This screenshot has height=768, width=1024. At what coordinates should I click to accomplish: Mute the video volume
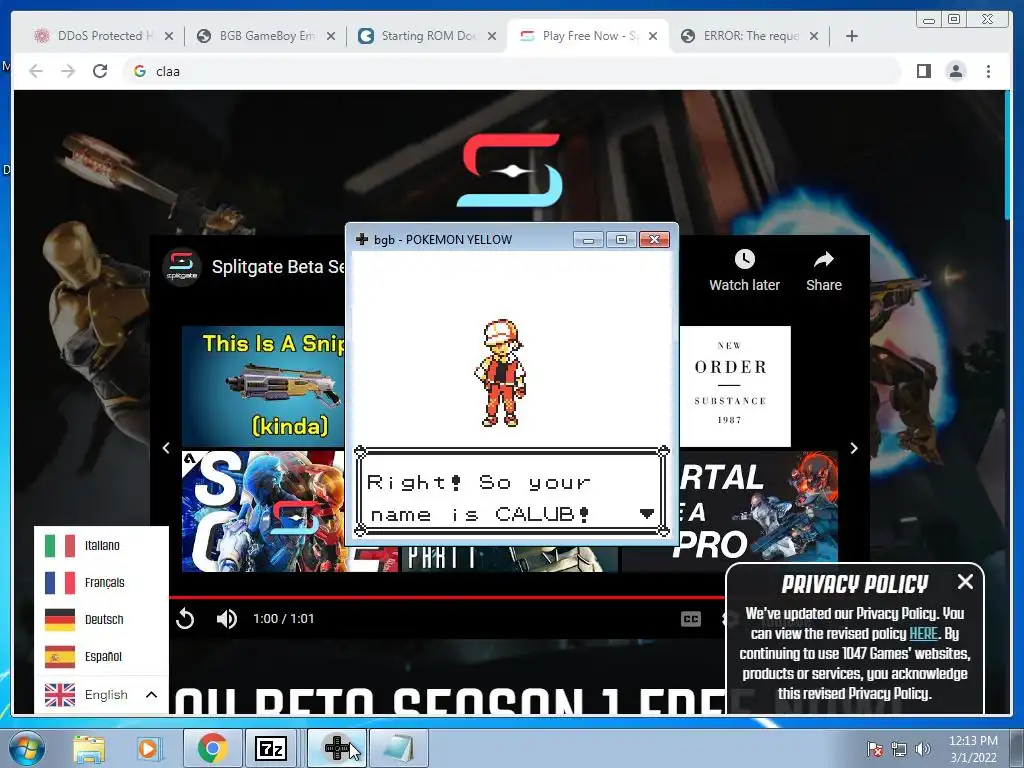click(227, 618)
